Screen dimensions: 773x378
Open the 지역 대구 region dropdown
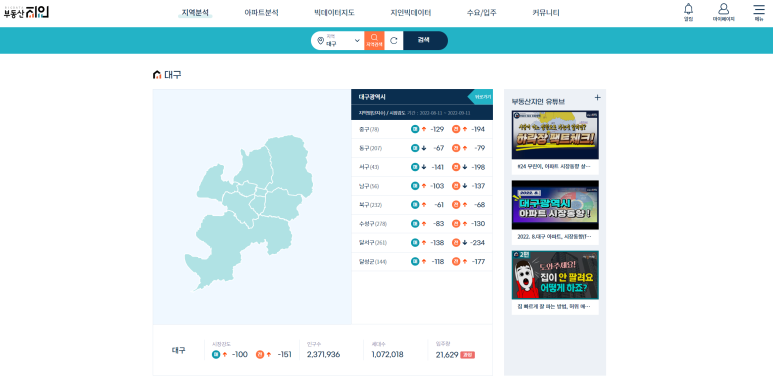pos(338,40)
